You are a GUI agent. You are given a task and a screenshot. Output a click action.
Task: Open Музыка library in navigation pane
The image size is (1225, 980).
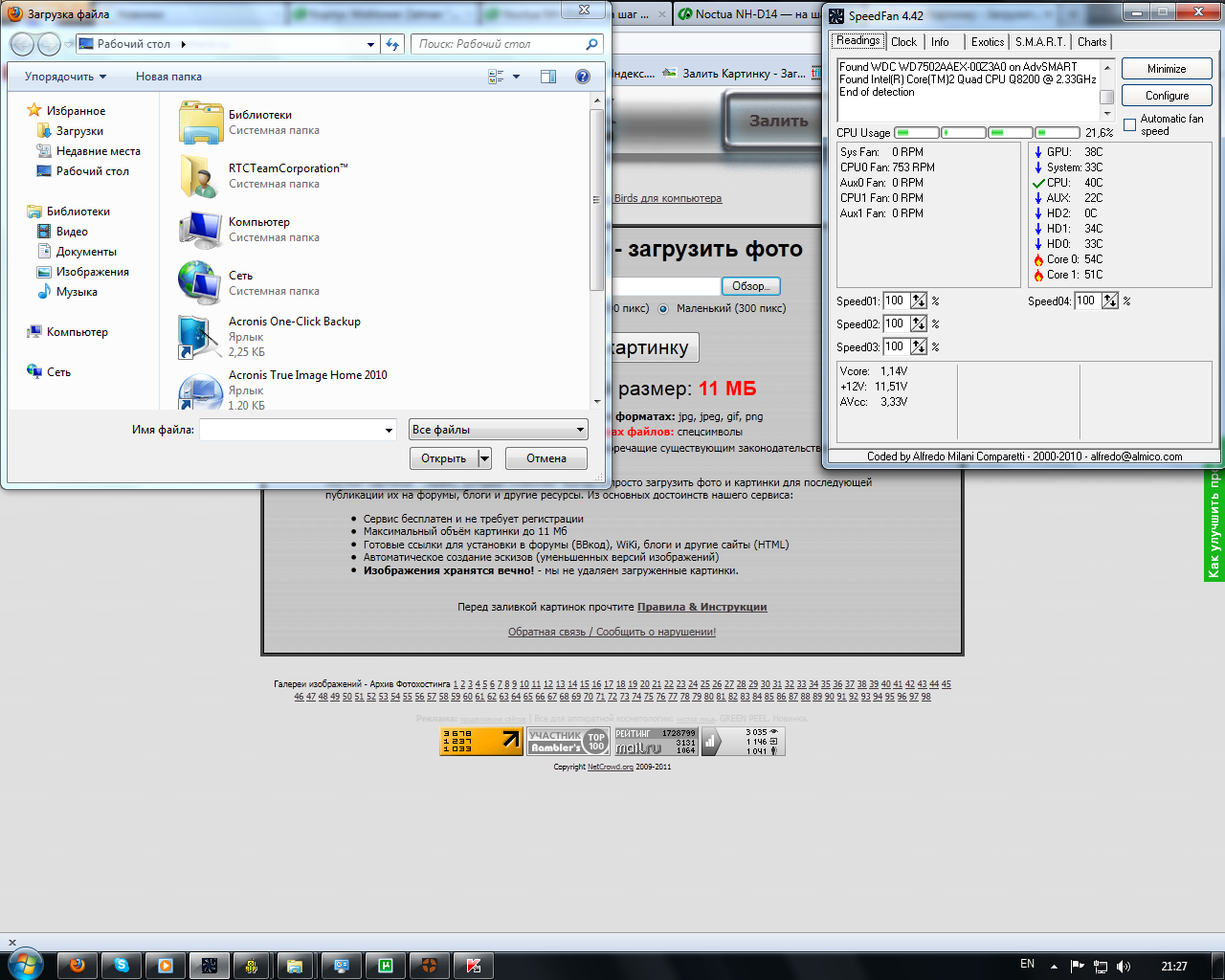[77, 292]
